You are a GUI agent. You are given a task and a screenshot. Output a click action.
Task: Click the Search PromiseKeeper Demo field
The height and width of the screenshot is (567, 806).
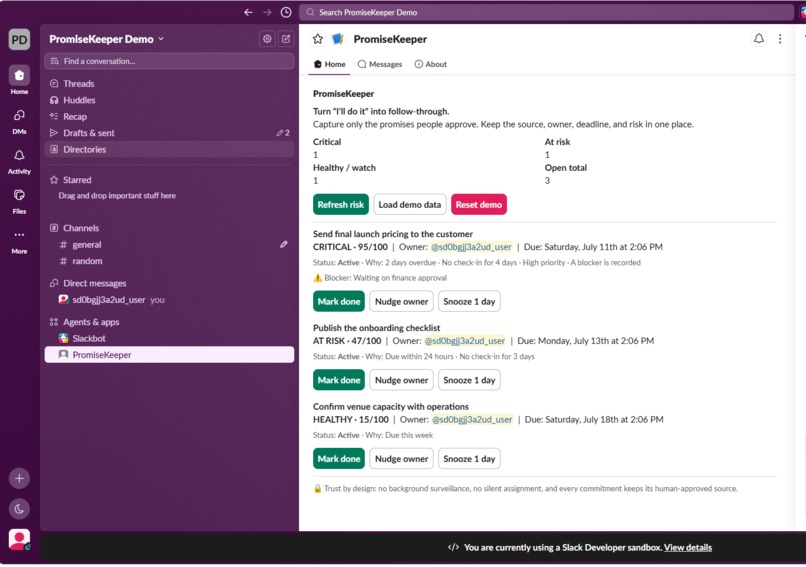coord(546,12)
